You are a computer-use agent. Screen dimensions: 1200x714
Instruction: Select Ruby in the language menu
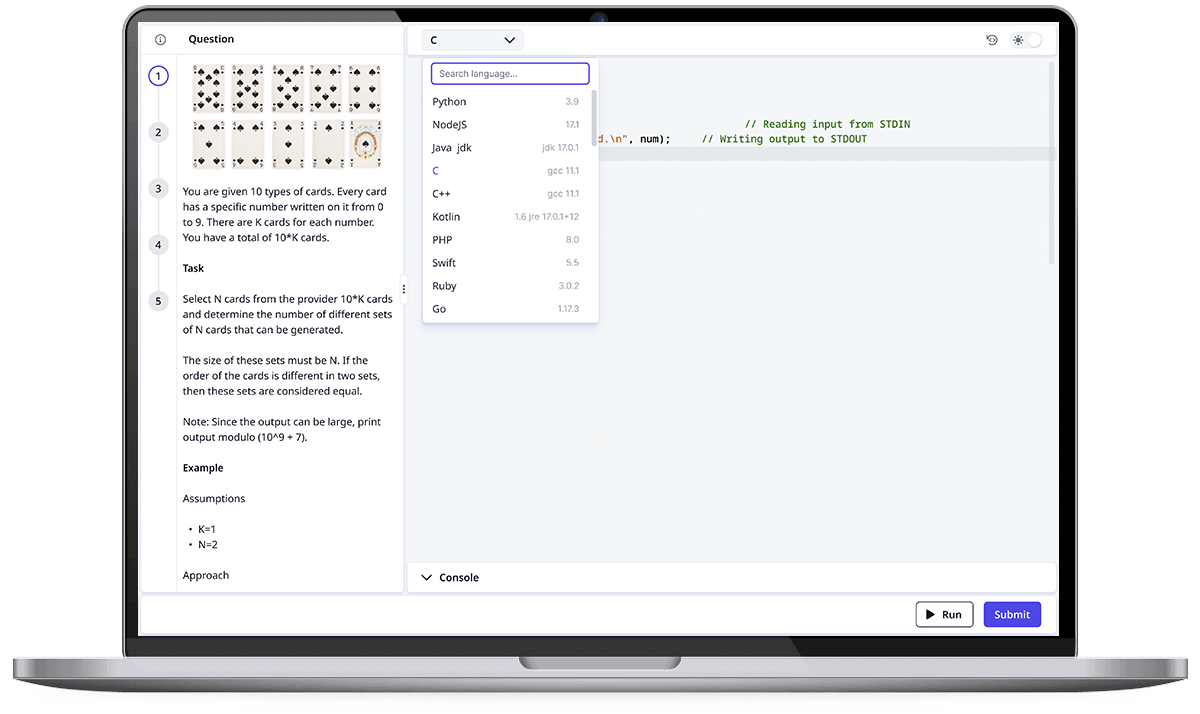[443, 286]
